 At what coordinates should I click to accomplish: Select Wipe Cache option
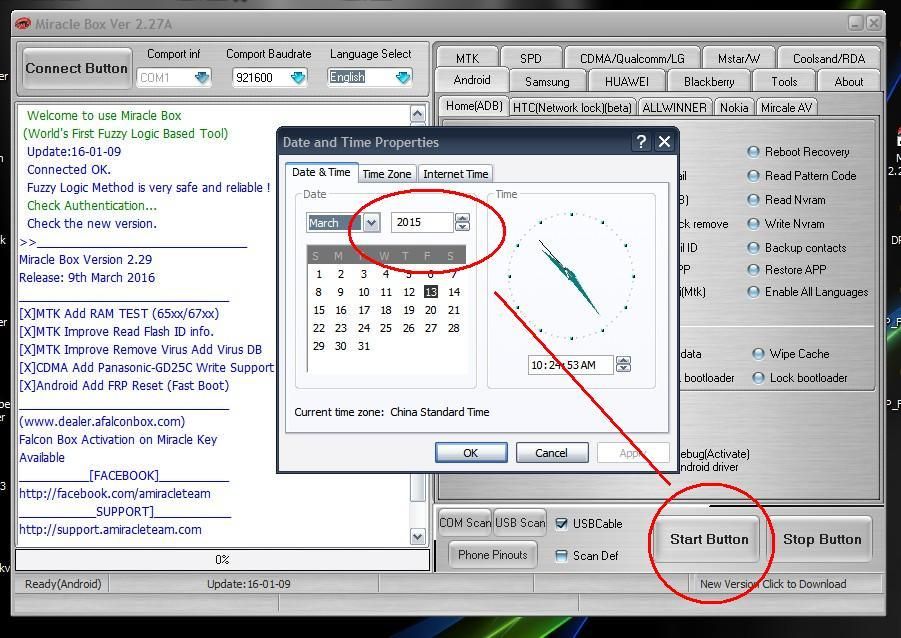pos(791,354)
